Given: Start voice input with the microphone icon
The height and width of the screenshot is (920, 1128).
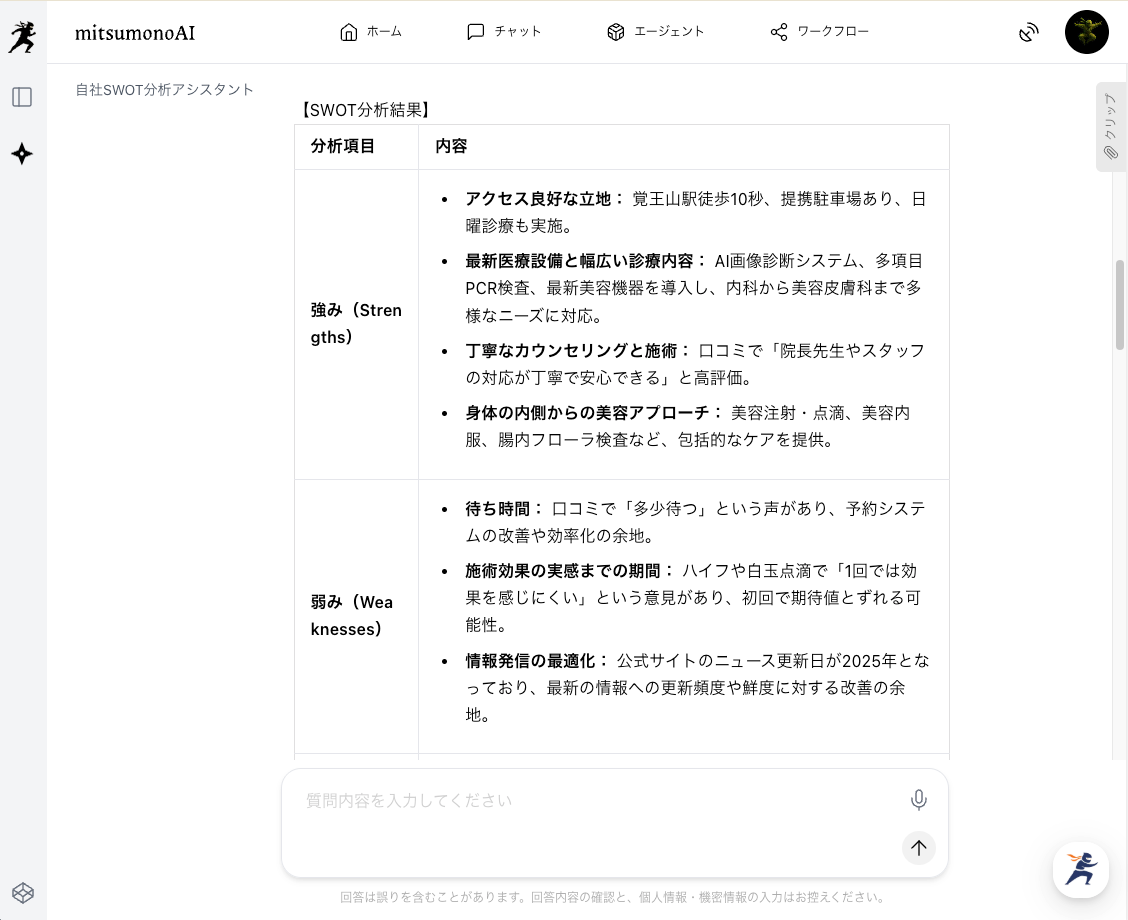Looking at the screenshot, I should (918, 800).
